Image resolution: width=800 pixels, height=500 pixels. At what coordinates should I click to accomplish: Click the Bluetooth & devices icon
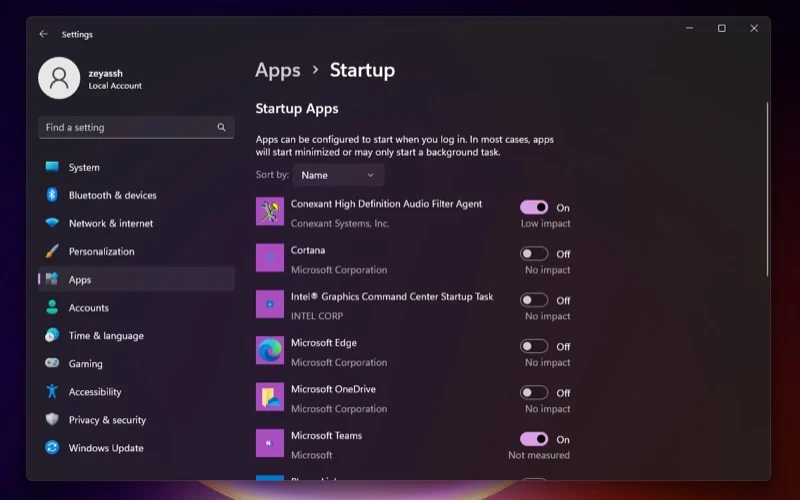pyautogui.click(x=52, y=195)
